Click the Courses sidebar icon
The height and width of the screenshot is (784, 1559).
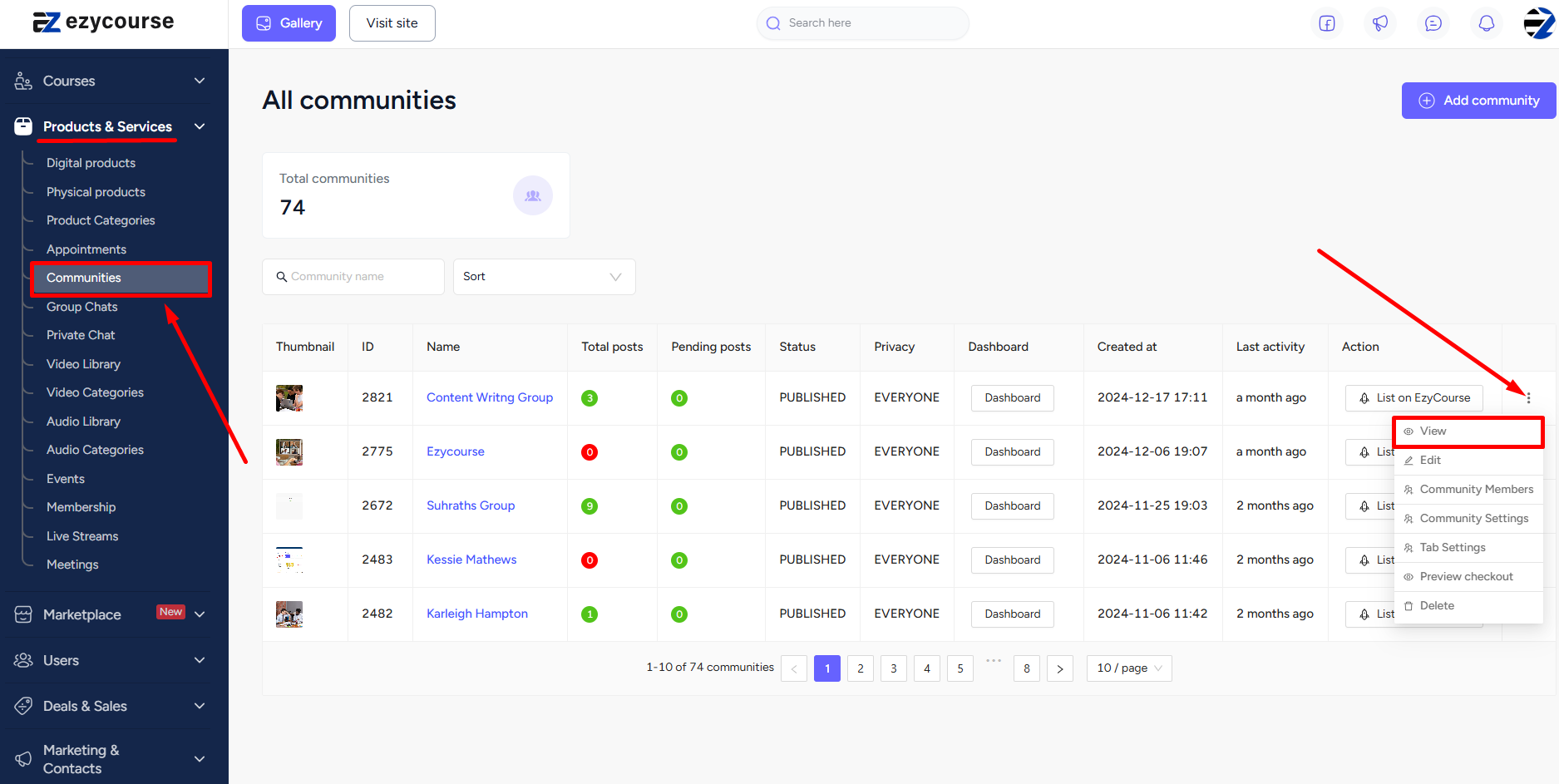[x=23, y=81]
